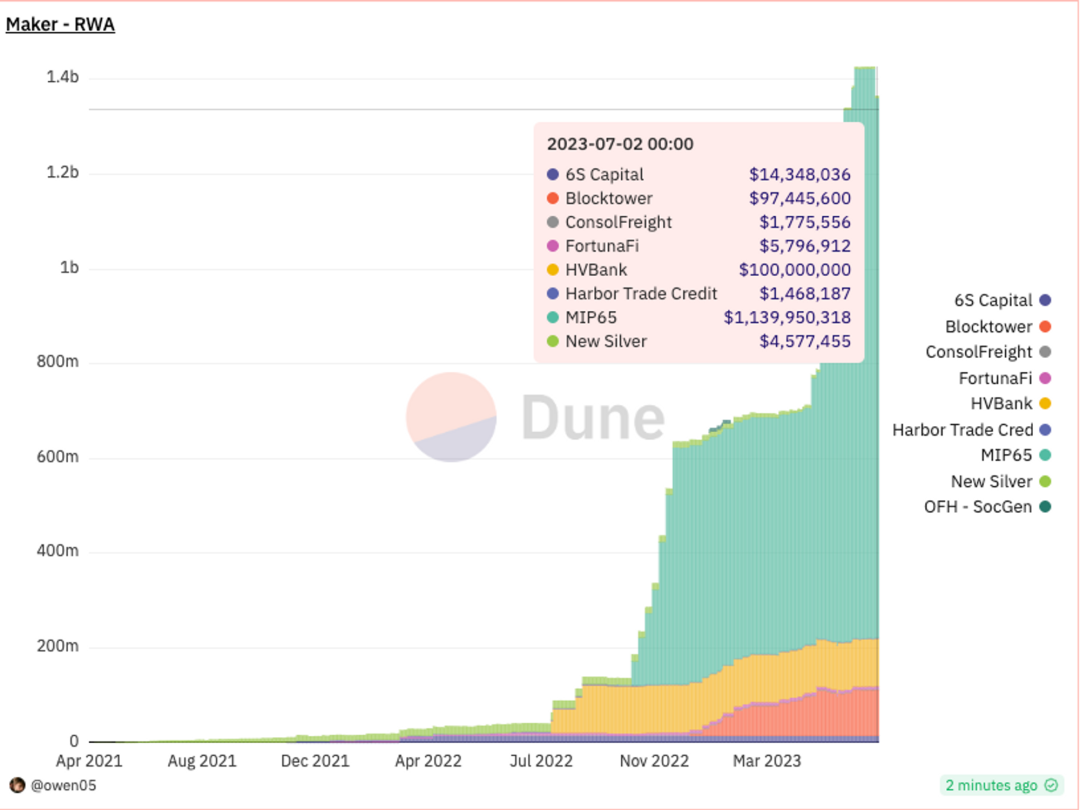The width and height of the screenshot is (1080, 810).
Task: Toggle the ConsolFreight legend series
Action: pyautogui.click(x=988, y=352)
